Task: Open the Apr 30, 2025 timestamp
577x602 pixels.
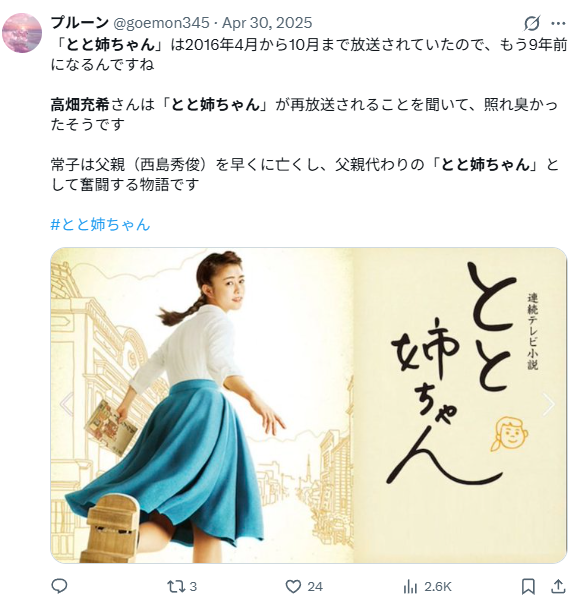Action: tap(267, 23)
